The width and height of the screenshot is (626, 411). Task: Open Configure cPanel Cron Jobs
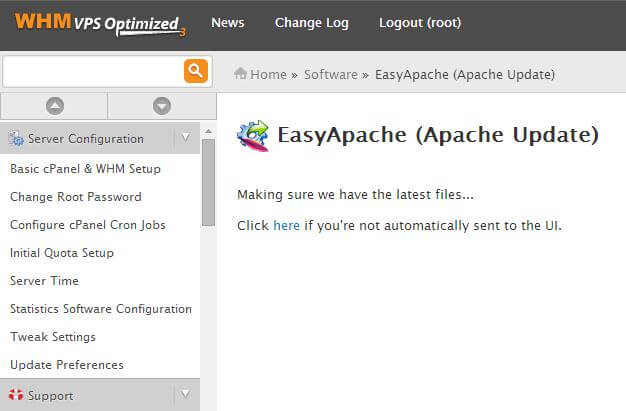pos(88,225)
